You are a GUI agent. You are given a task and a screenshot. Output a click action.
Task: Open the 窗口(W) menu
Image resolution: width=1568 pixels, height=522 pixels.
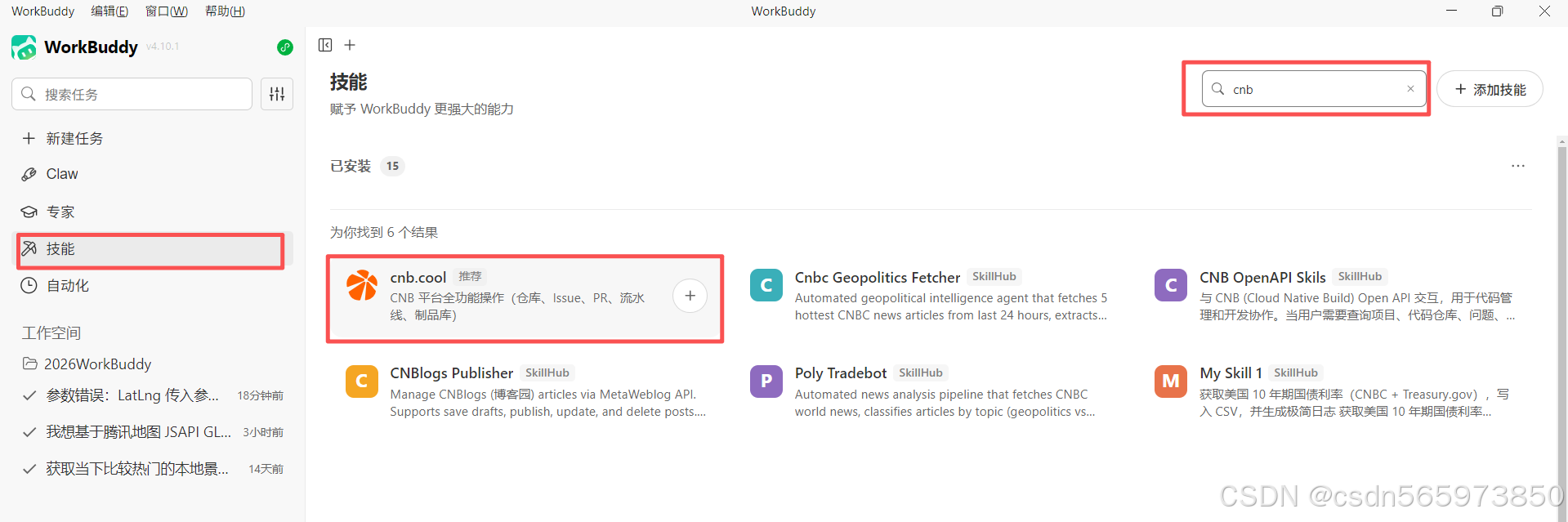coord(167,11)
